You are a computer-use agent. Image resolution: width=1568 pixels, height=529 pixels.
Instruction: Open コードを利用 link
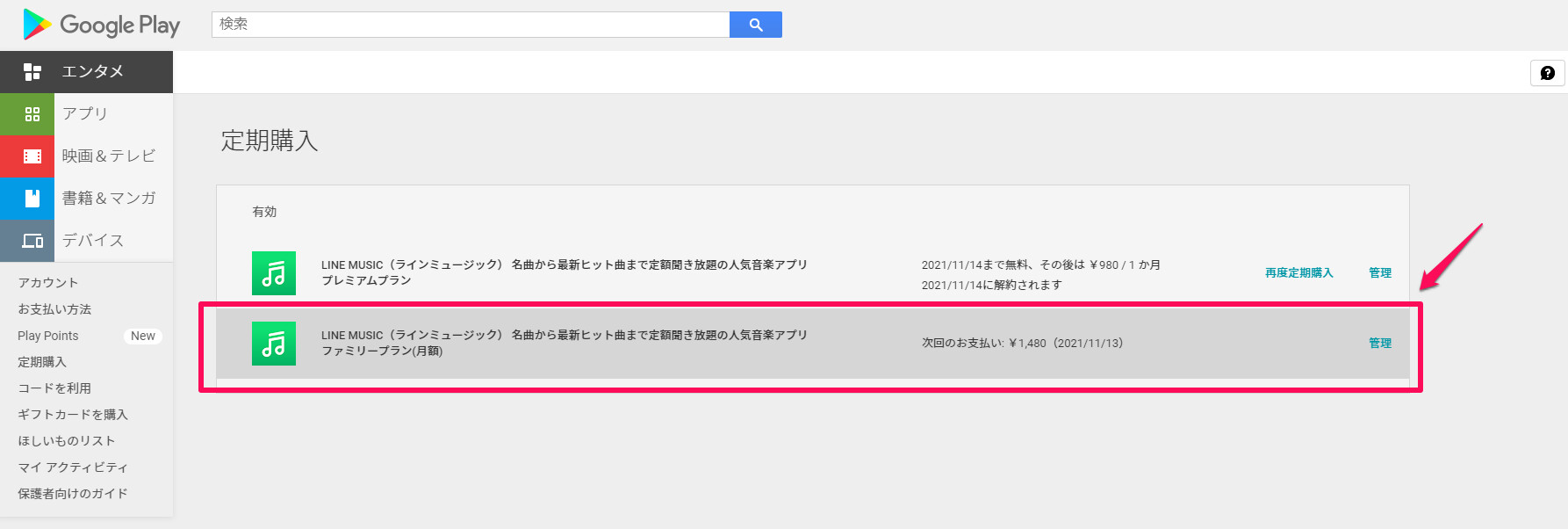click(54, 388)
